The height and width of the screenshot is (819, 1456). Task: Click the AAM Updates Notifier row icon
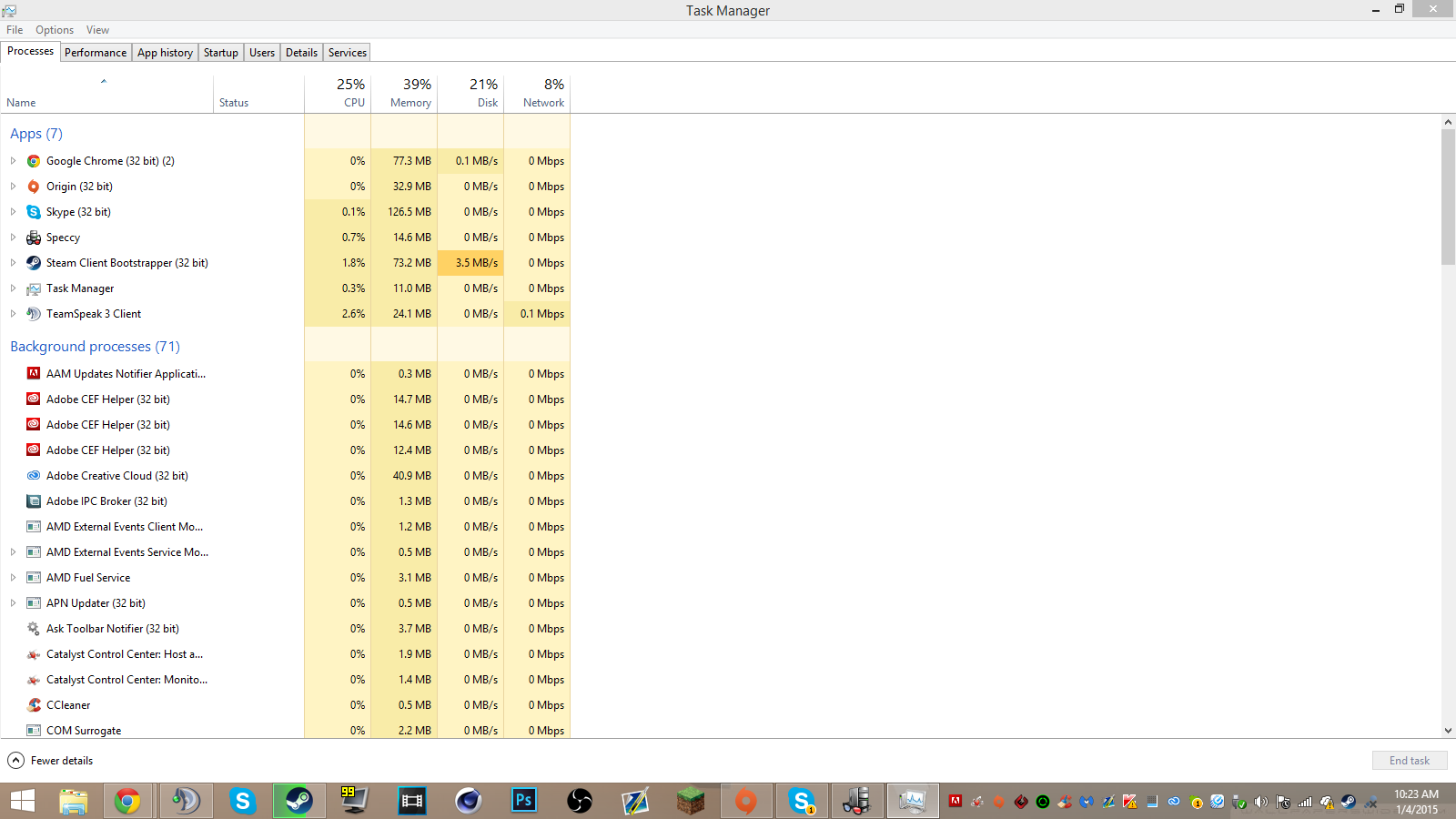point(34,374)
